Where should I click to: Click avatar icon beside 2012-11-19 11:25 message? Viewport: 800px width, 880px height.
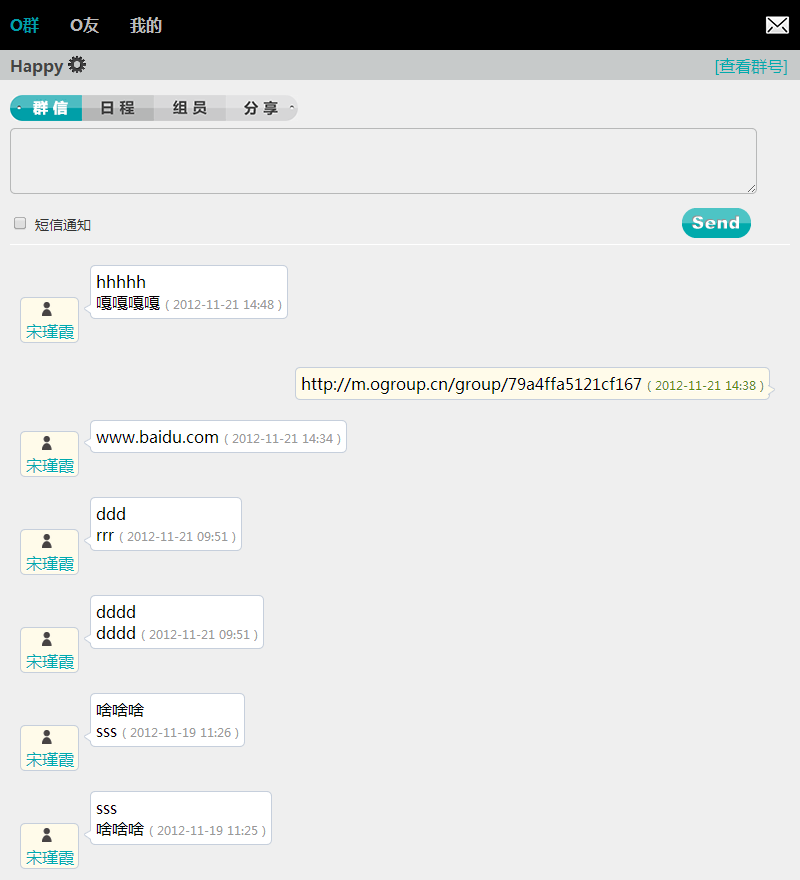47,835
